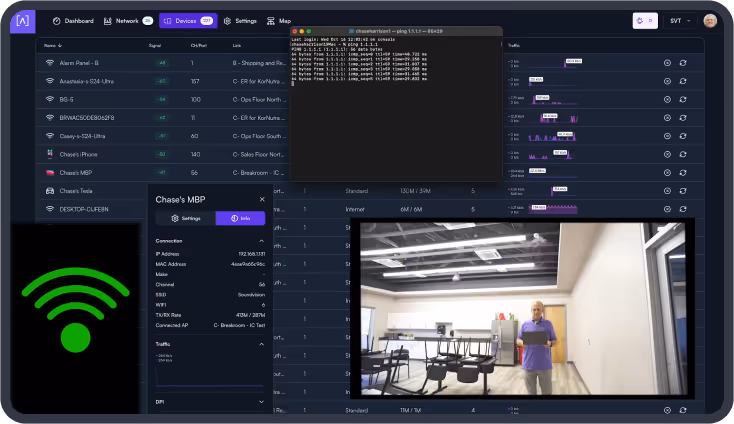Viewport: 734px width, 424px height.
Task: Block the BG-5 device
Action: click(x=668, y=99)
